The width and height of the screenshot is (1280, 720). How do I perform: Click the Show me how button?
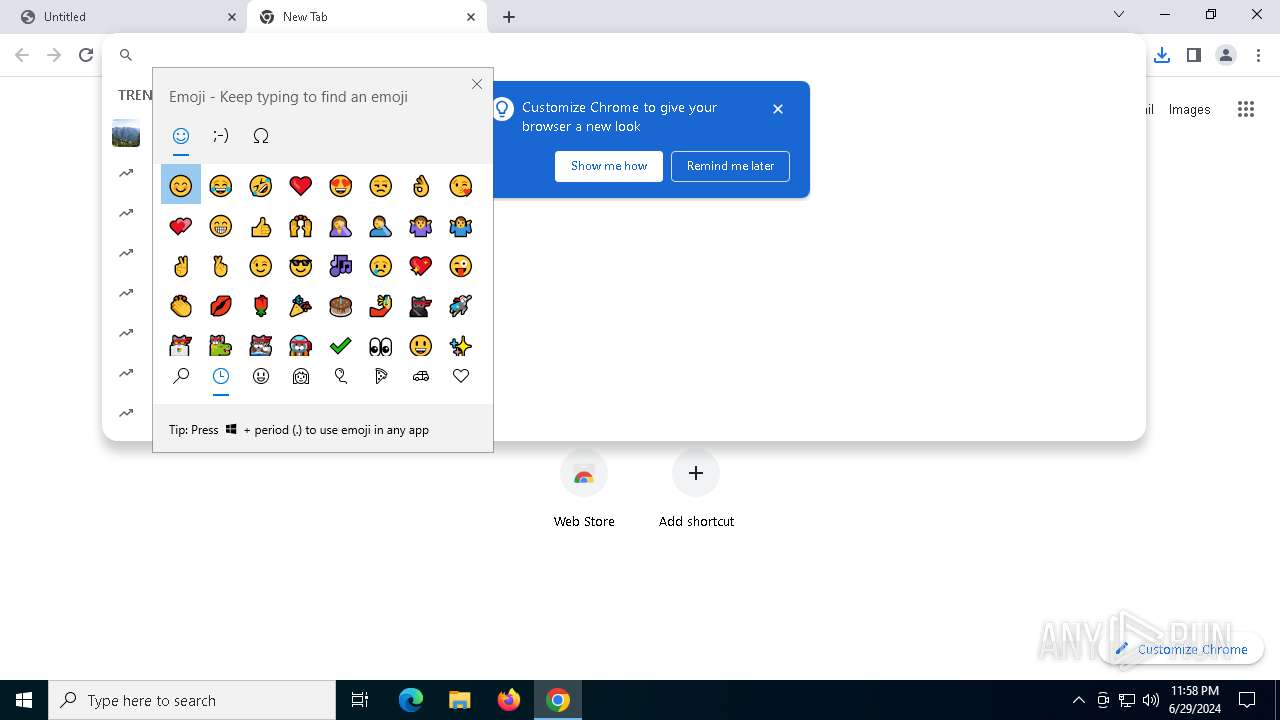[609, 166]
